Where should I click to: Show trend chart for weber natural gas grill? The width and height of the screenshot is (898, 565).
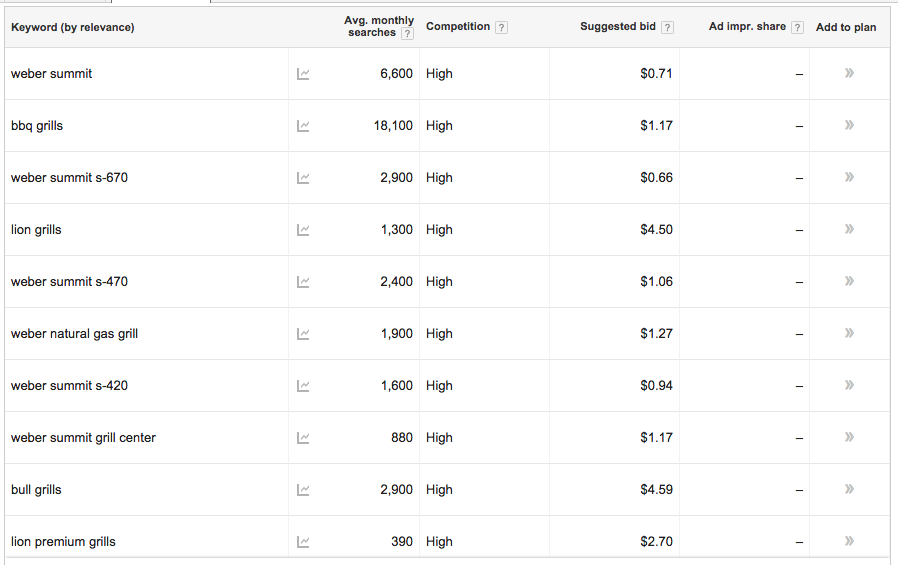[x=303, y=334]
